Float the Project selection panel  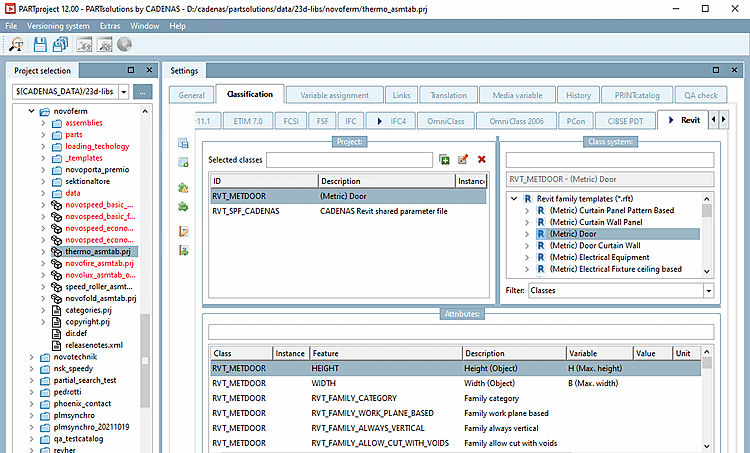coord(131,71)
